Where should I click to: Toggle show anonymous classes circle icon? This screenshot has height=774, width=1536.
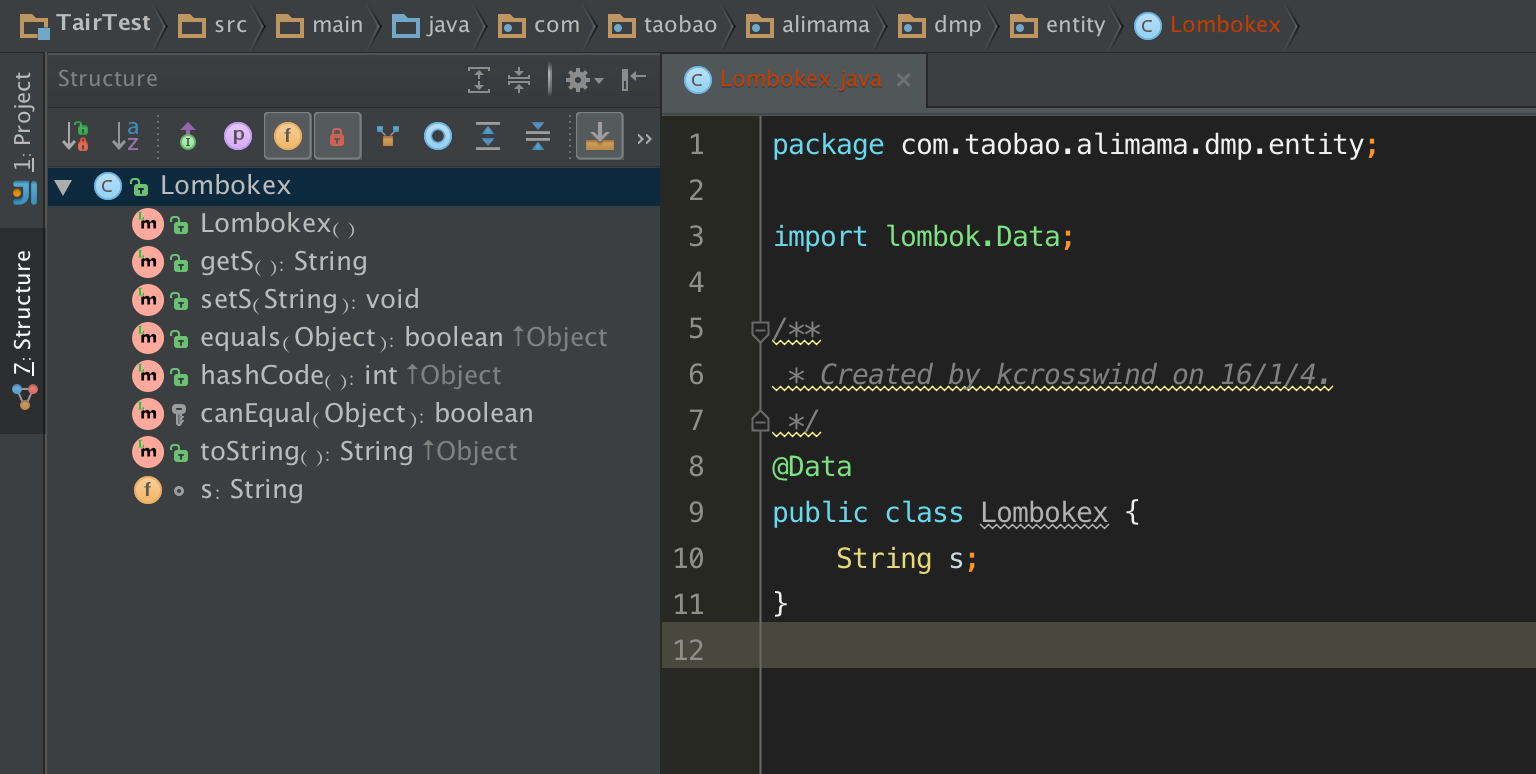coord(438,136)
